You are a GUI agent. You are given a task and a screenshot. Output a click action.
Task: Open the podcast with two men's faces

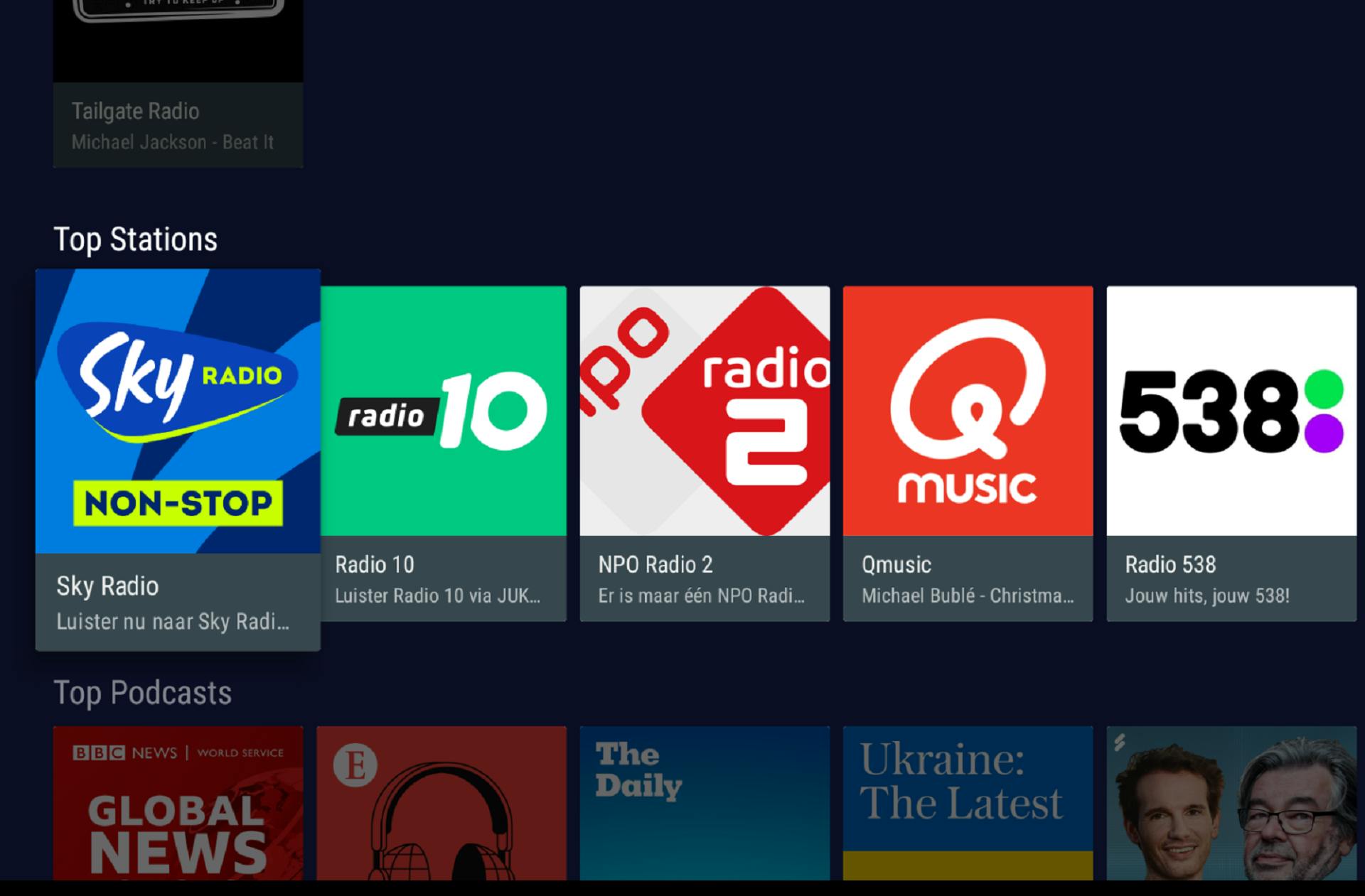[1231, 803]
